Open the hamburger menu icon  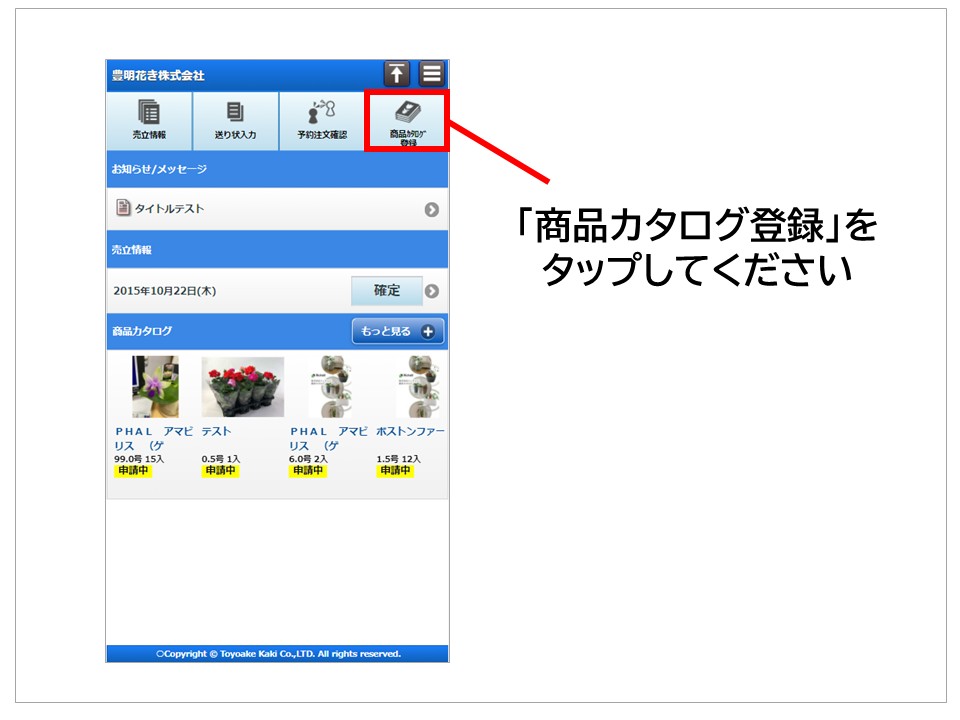click(431, 74)
